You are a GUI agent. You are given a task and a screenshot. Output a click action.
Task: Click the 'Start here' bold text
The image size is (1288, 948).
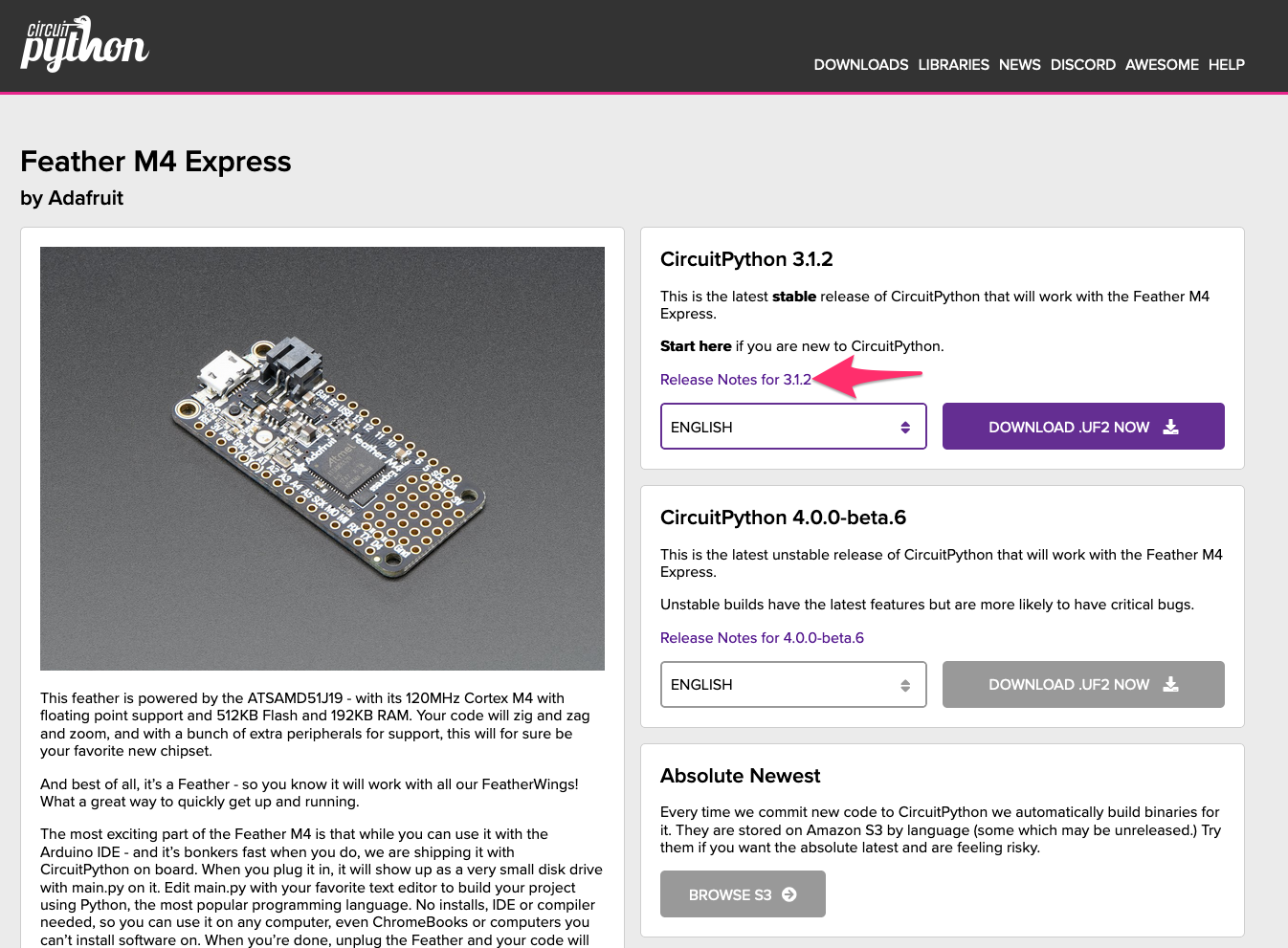(x=696, y=346)
